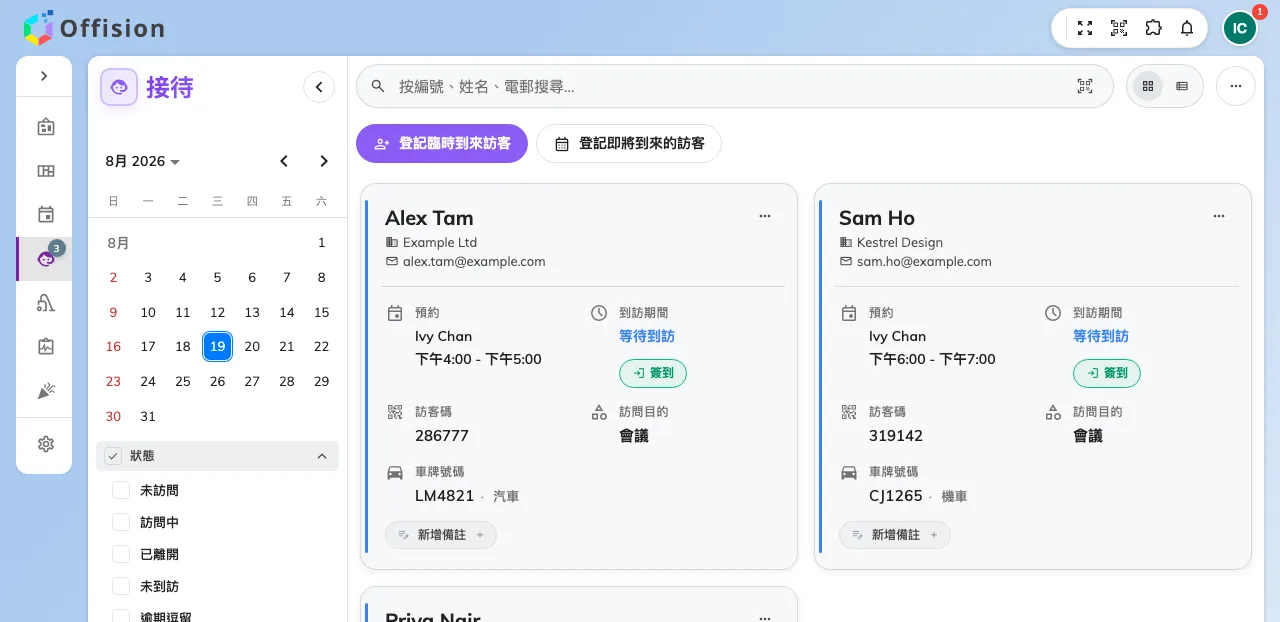
Task: Open settings gear in sidebar
Action: [45, 444]
